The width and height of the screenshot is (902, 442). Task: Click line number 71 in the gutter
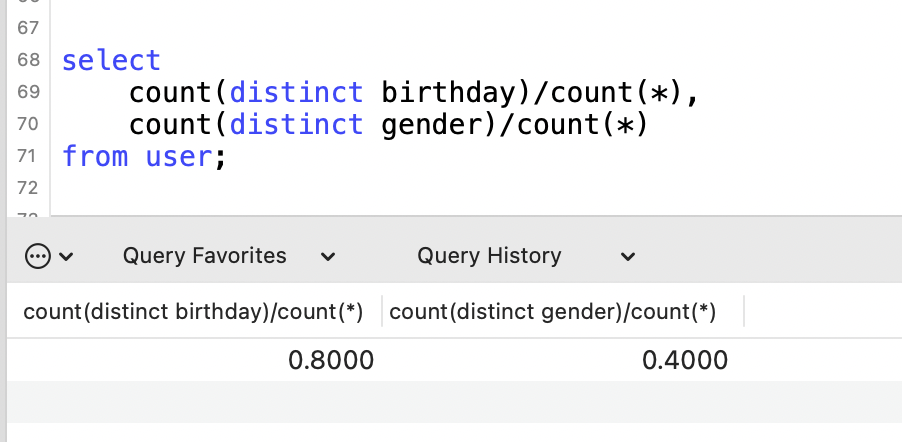[28, 155]
